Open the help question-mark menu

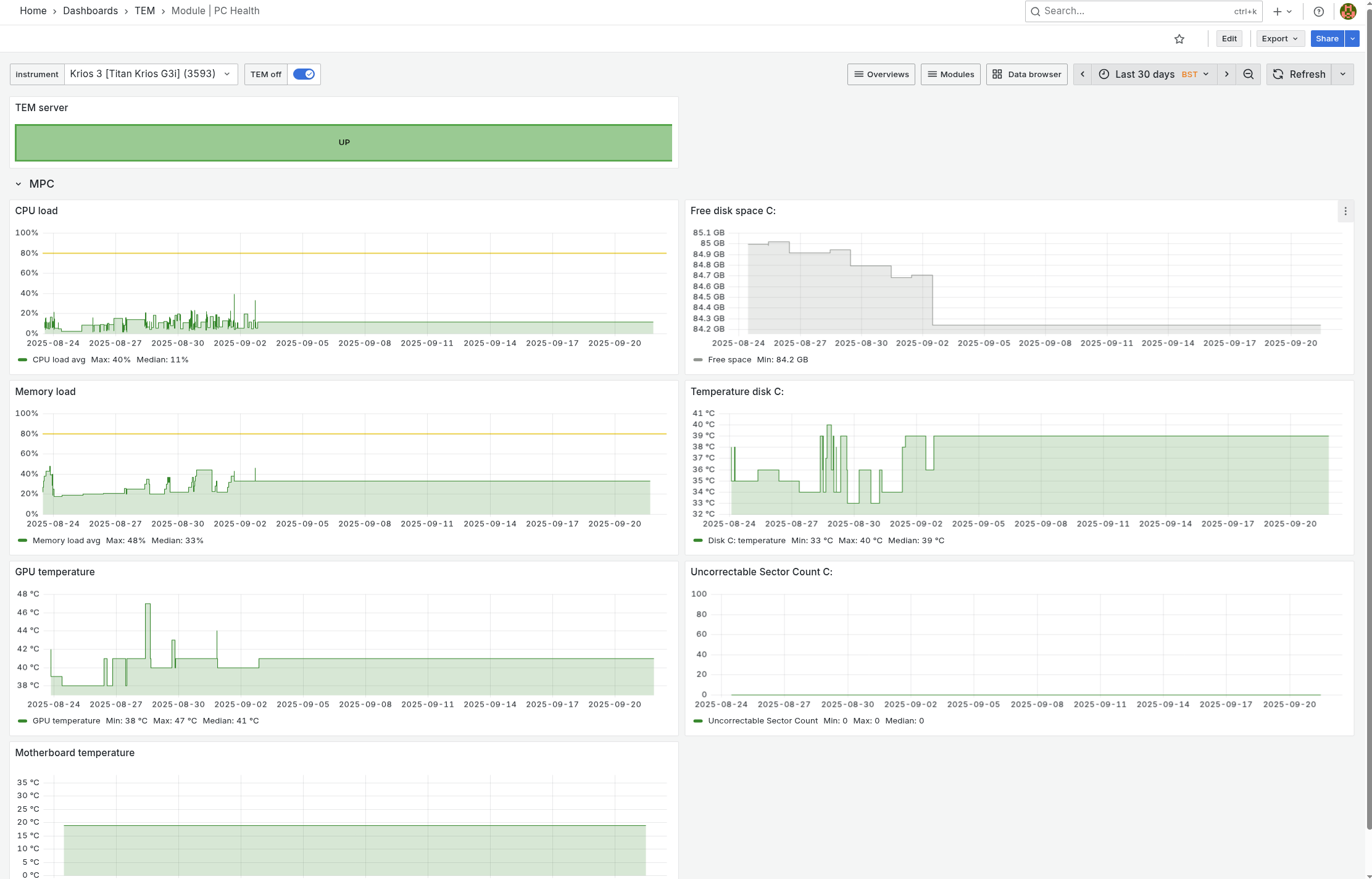coord(1318,11)
